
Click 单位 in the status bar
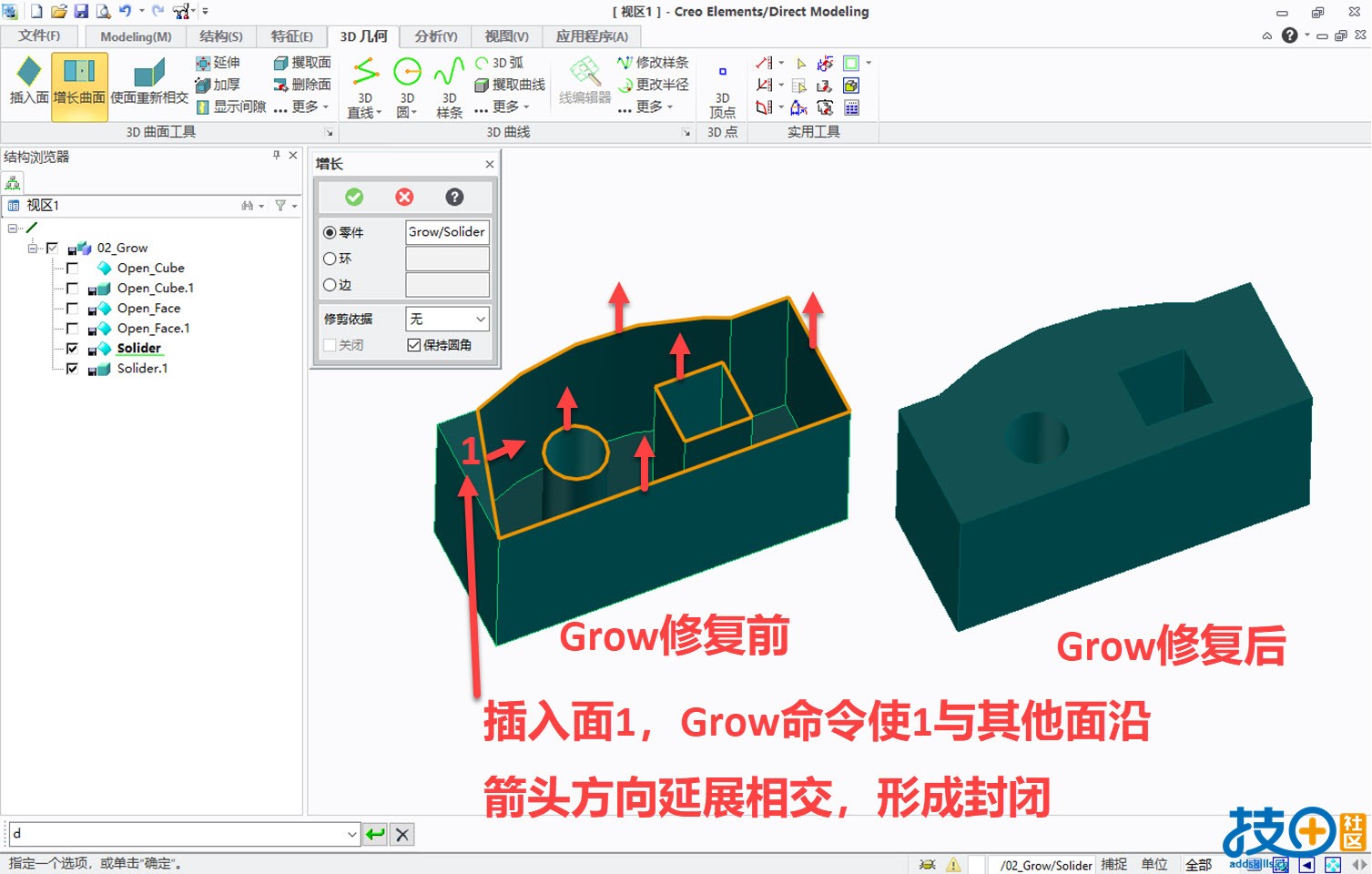[1154, 864]
